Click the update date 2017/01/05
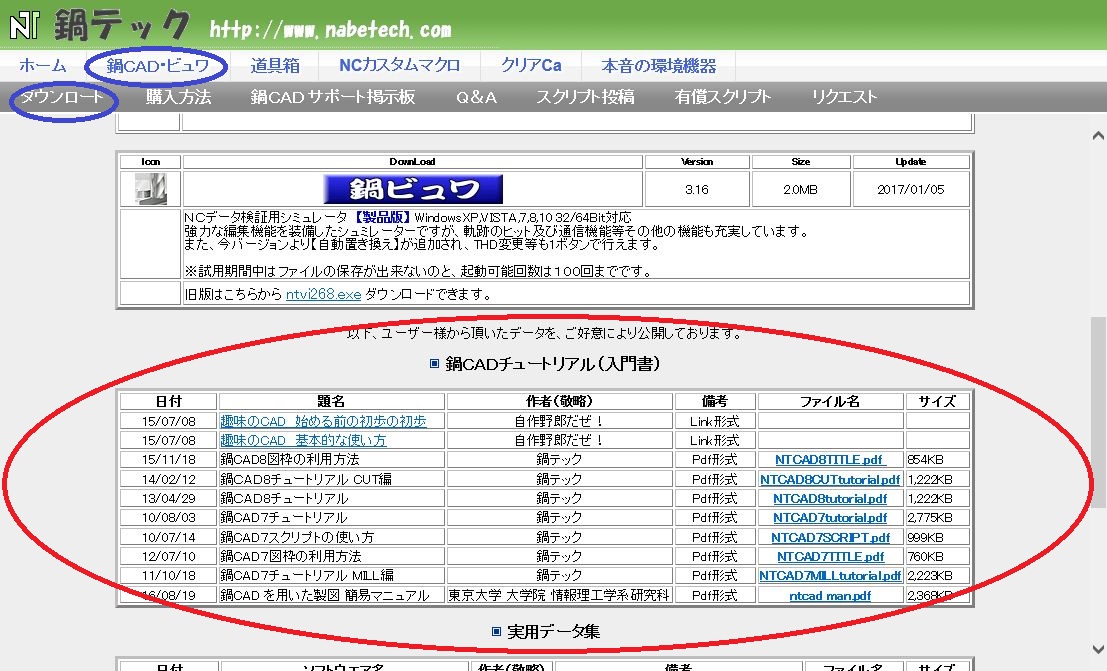Viewport: 1107px width, 671px height. coord(911,189)
